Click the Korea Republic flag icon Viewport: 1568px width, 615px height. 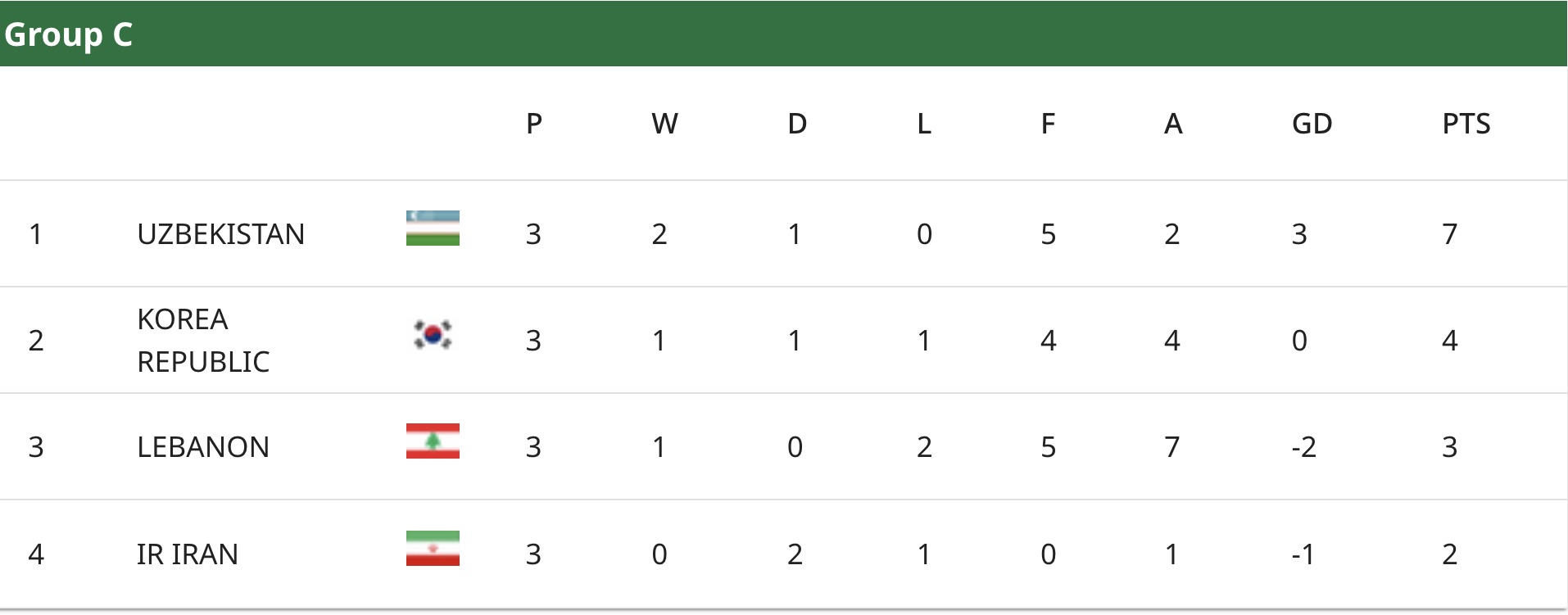433,335
